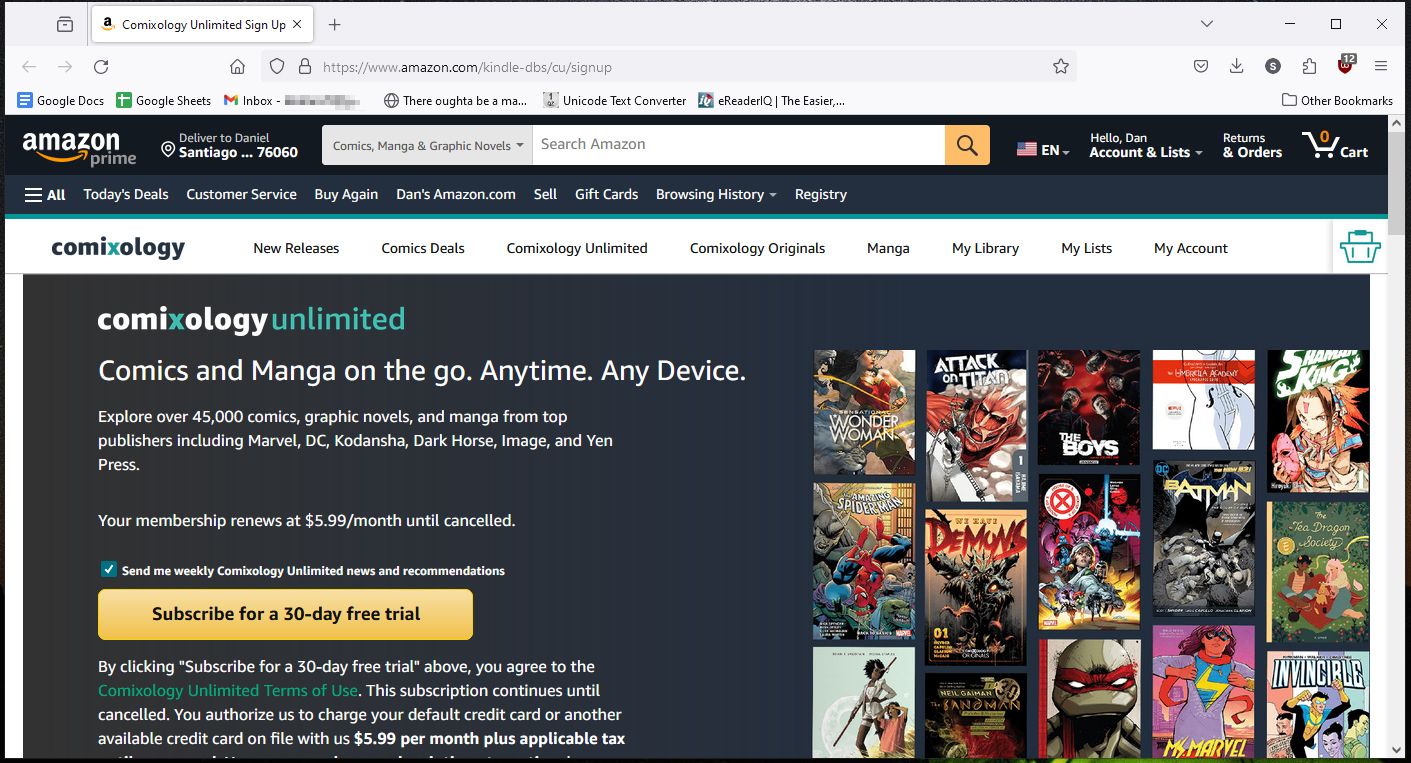Open Dan's Amazon.com

click(456, 194)
